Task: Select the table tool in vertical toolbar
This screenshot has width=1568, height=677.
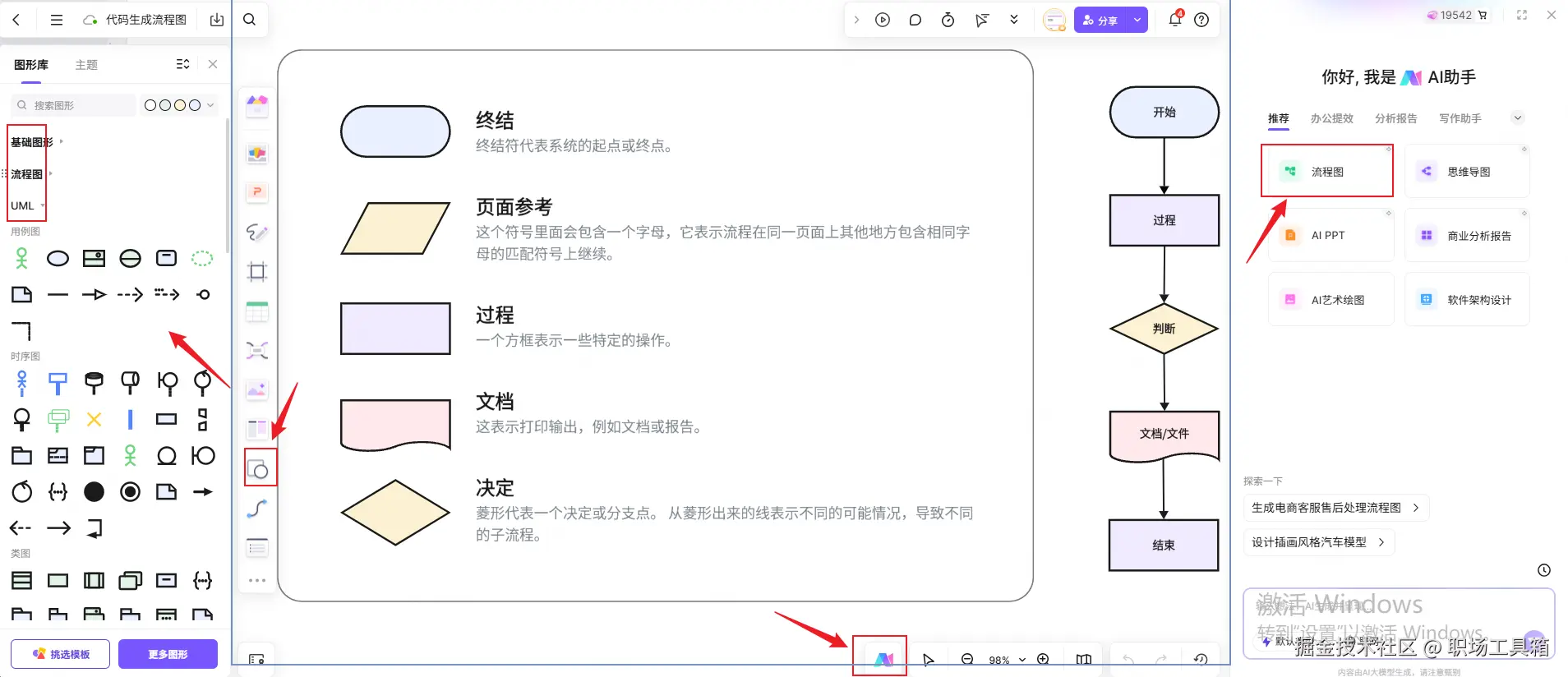Action: point(257,311)
